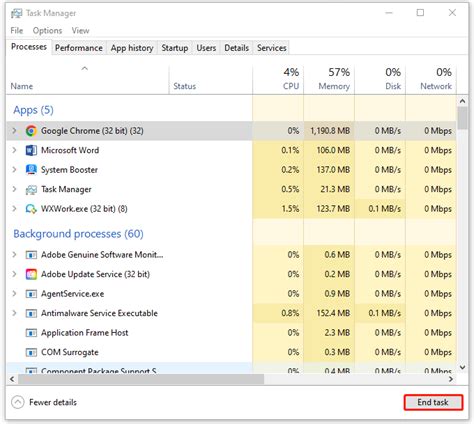The image size is (474, 424).
Task: Select the Application Frame Host row name
Action: (x=85, y=333)
